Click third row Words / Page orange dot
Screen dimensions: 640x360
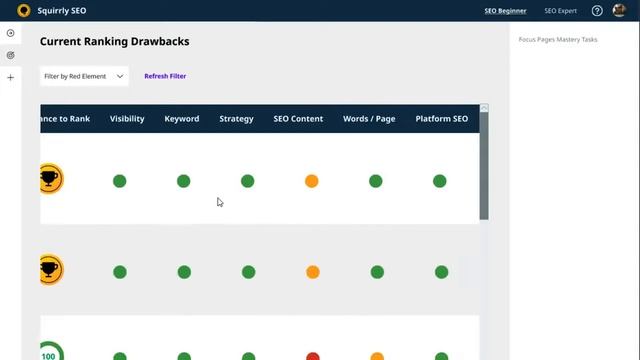tap(377, 356)
